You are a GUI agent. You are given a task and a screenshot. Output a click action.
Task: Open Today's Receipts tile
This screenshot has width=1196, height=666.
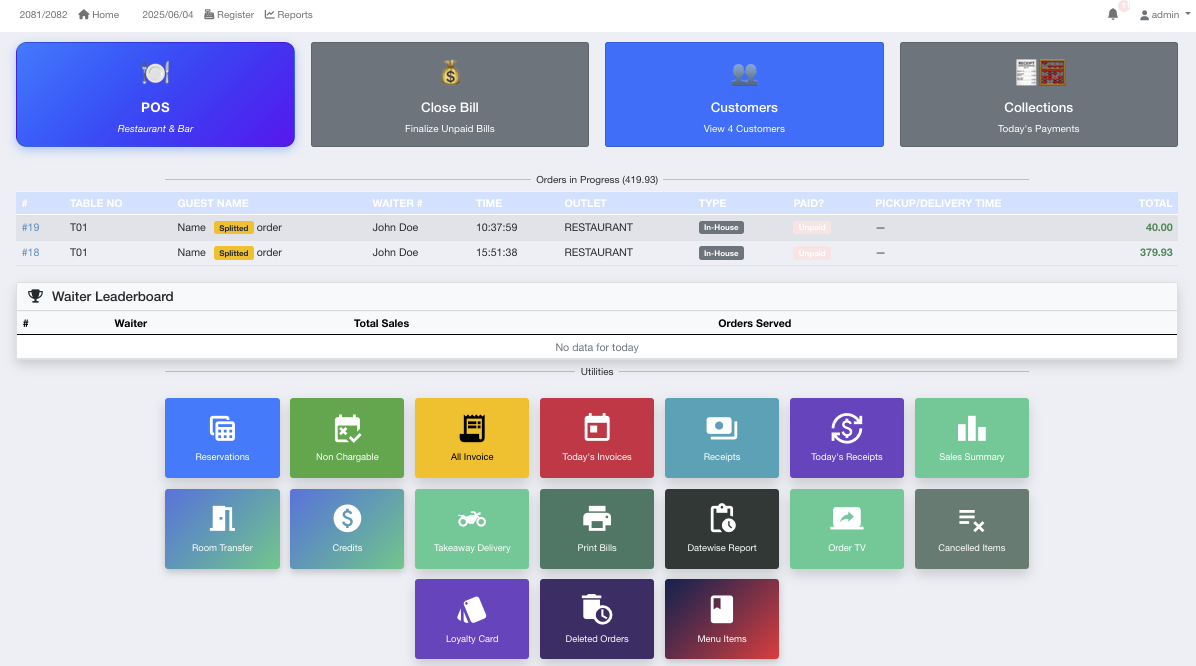pos(847,438)
